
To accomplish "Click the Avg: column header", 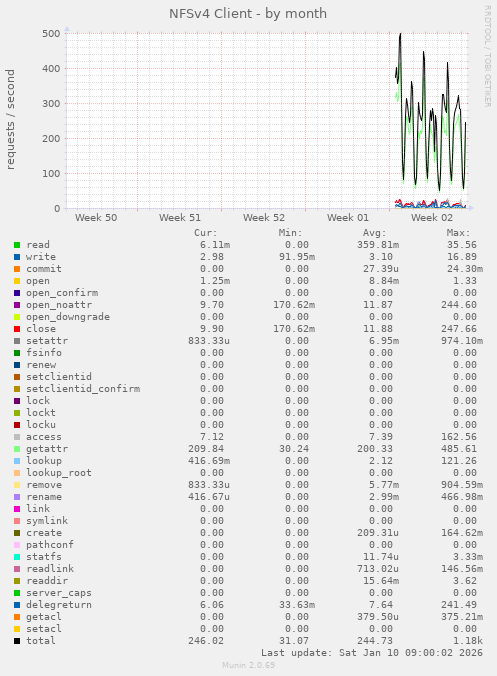I will tap(375, 233).
